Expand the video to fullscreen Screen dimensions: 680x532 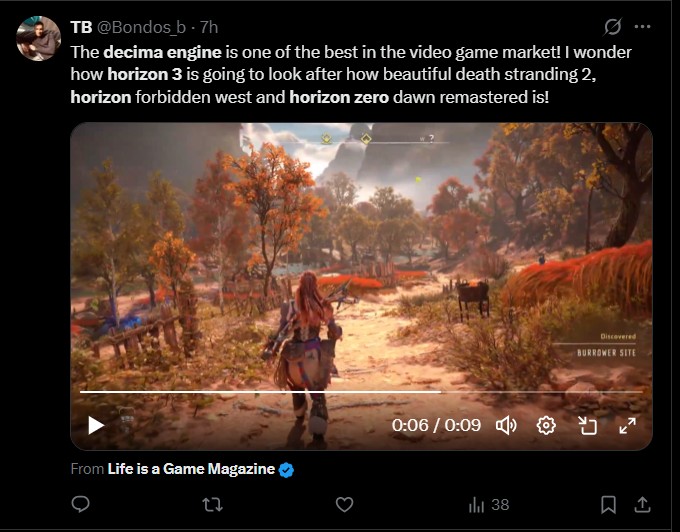[628, 425]
